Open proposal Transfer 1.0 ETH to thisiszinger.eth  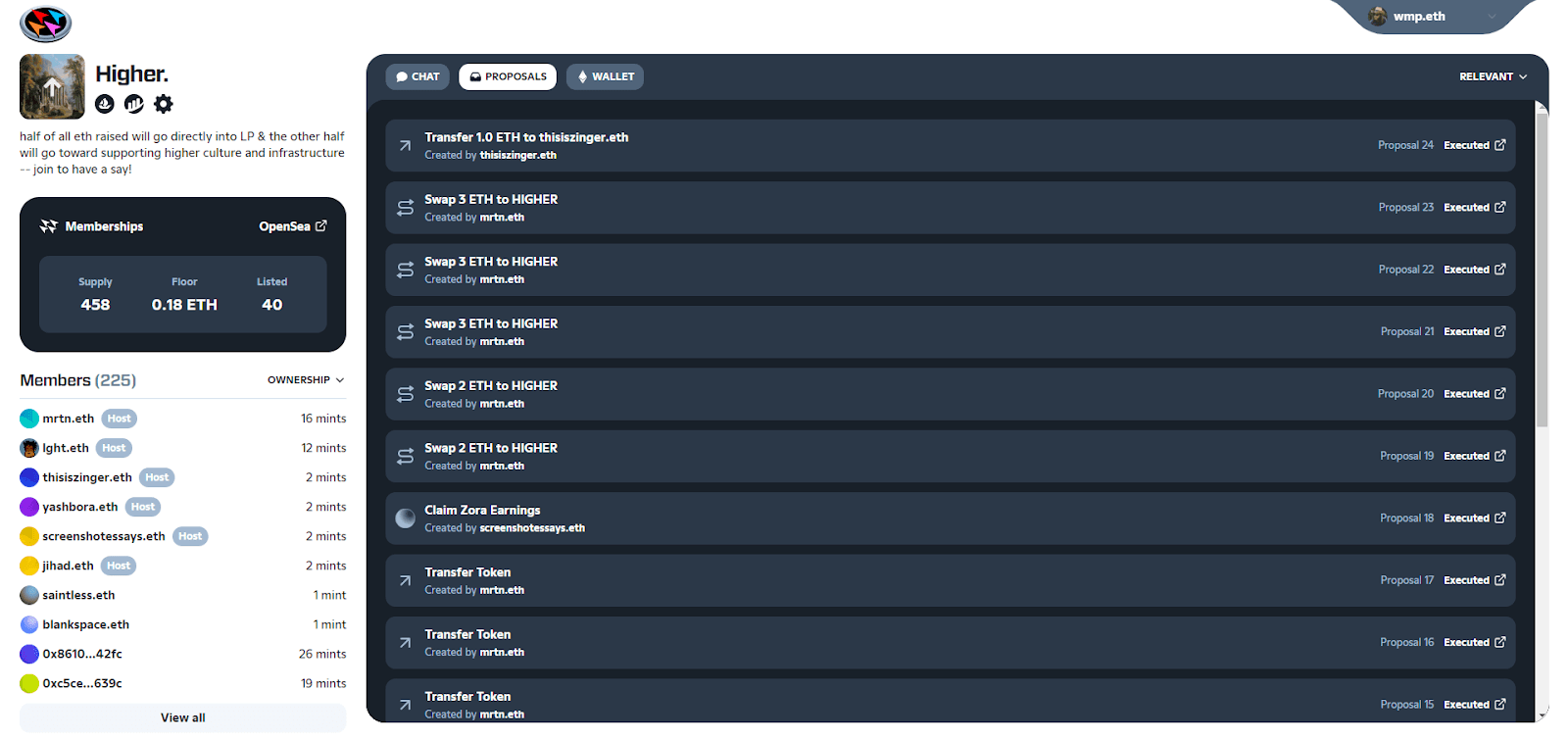pyautogui.click(x=951, y=146)
